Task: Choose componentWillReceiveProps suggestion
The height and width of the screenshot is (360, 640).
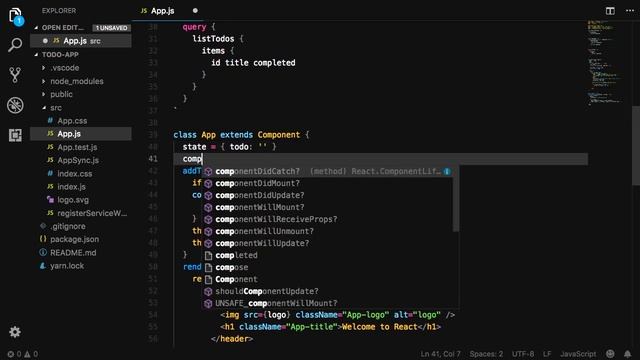Action: pos(327,219)
